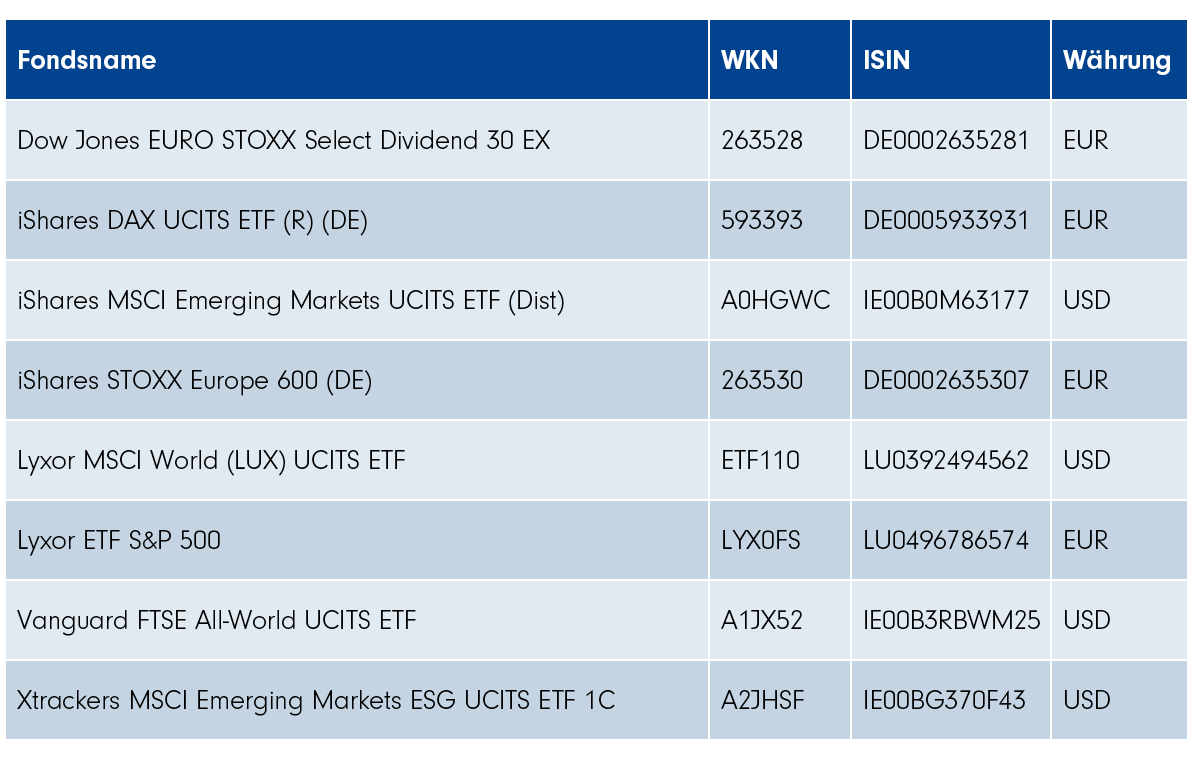
Task: Select the iShares DAX UCITS ETF row
Action: [192, 220]
